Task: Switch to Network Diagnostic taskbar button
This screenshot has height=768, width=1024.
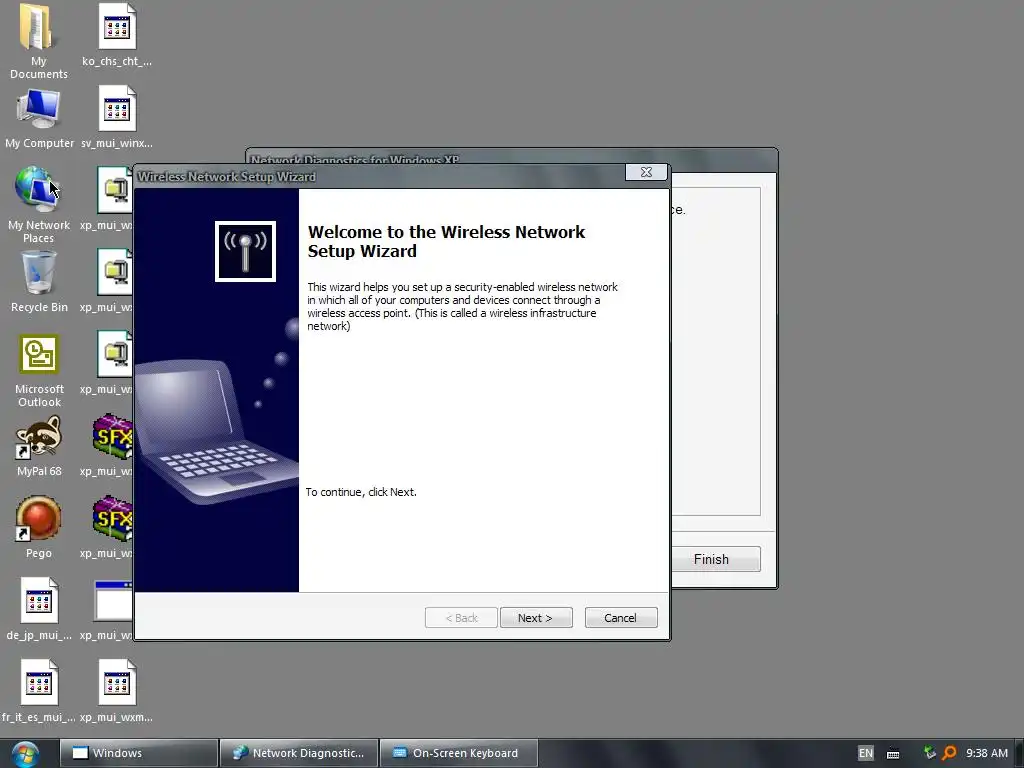Action: [x=298, y=753]
